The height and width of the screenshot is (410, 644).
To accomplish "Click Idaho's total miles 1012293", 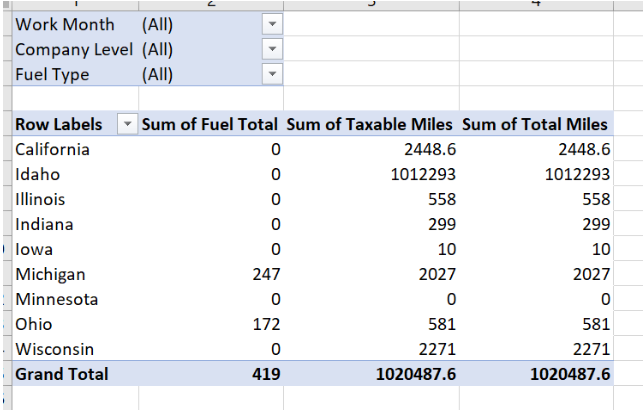I will (x=577, y=174).
